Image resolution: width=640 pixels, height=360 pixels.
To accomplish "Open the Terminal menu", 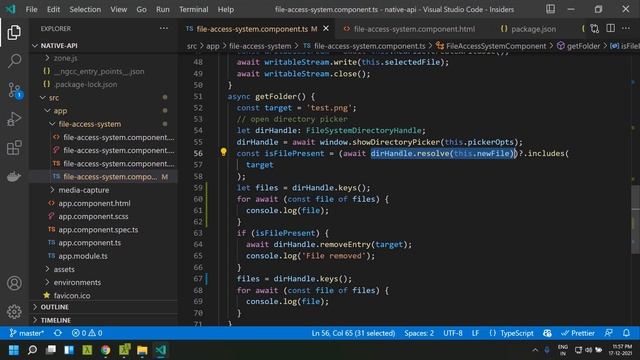I will [x=193, y=9].
